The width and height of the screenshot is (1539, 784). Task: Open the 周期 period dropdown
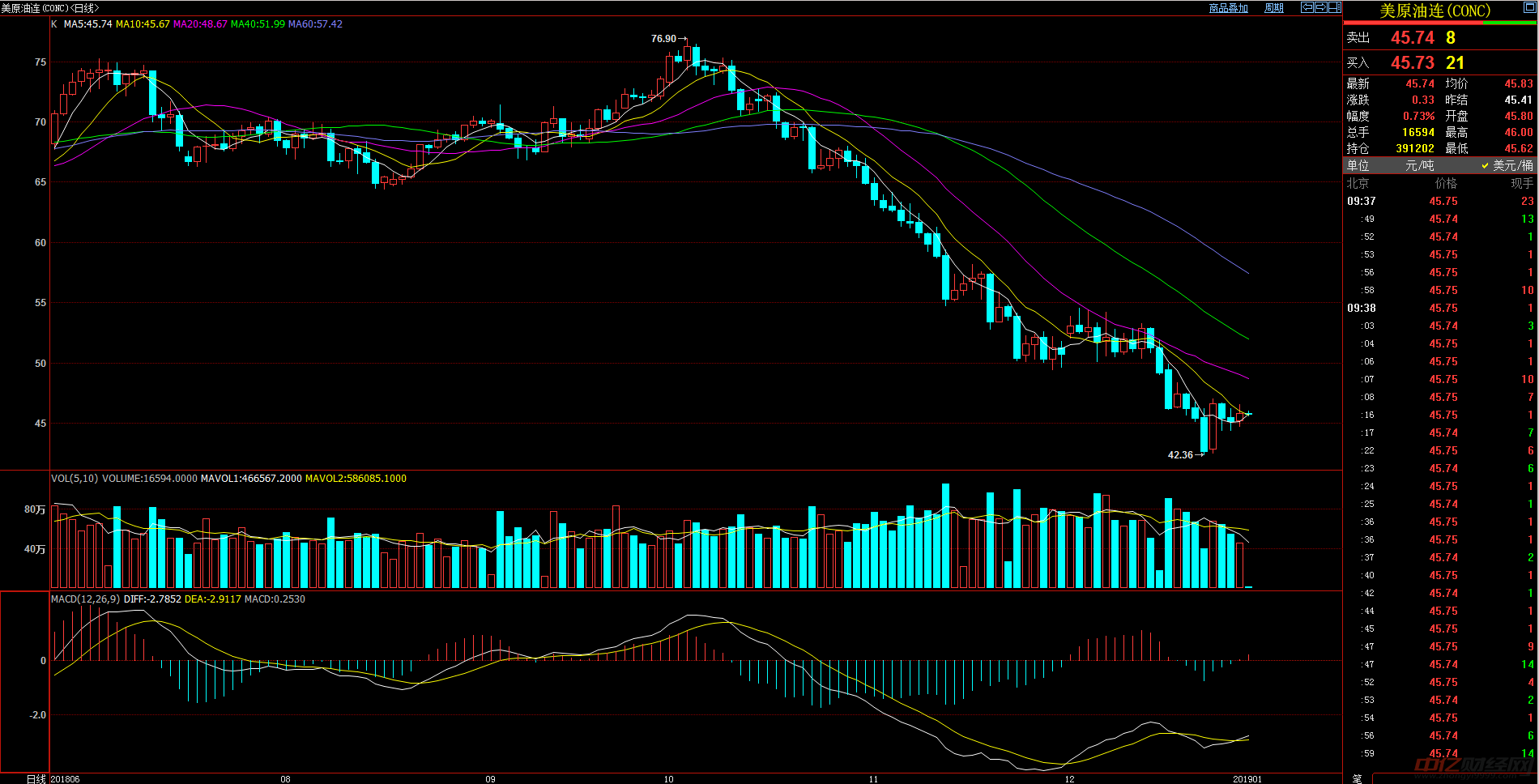coord(1274,8)
